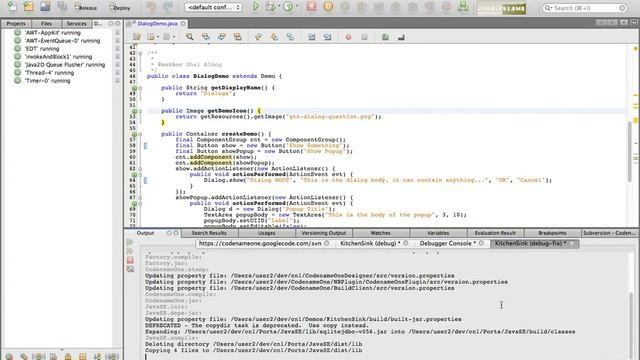This screenshot has width=640, height=360.
Task: Jump to the previous bookmark
Action: pos(258,37)
